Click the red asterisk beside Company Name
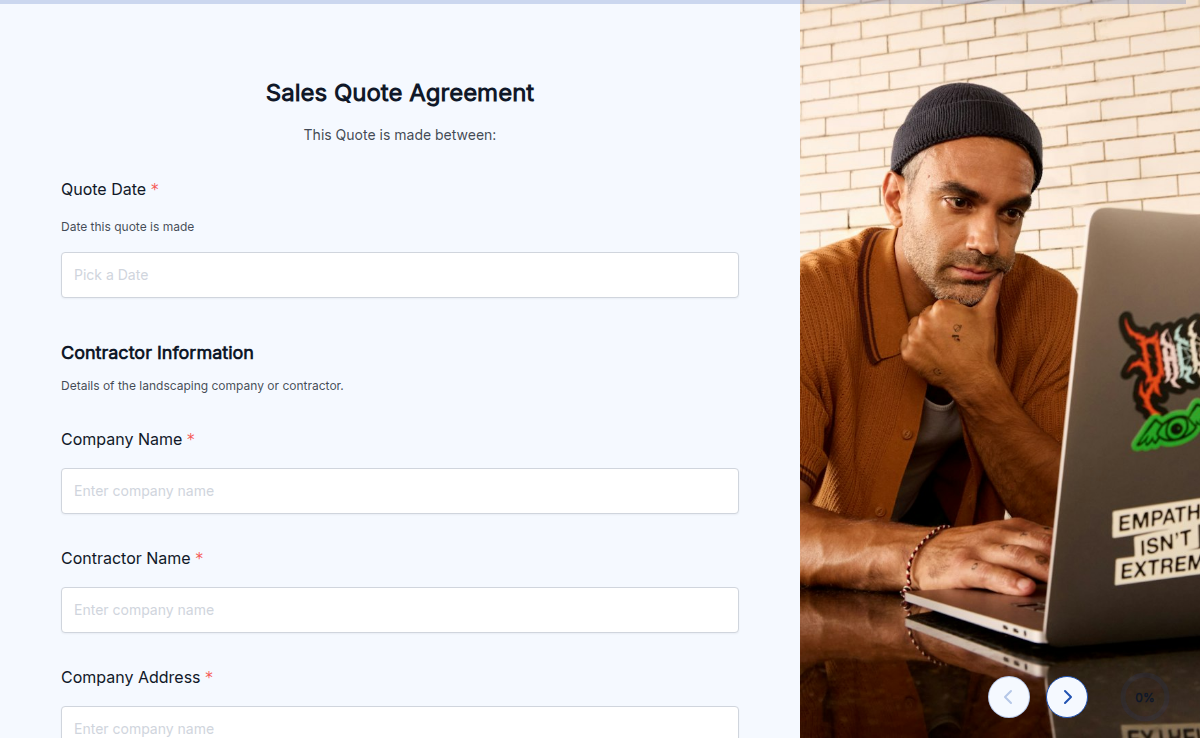 191,436
